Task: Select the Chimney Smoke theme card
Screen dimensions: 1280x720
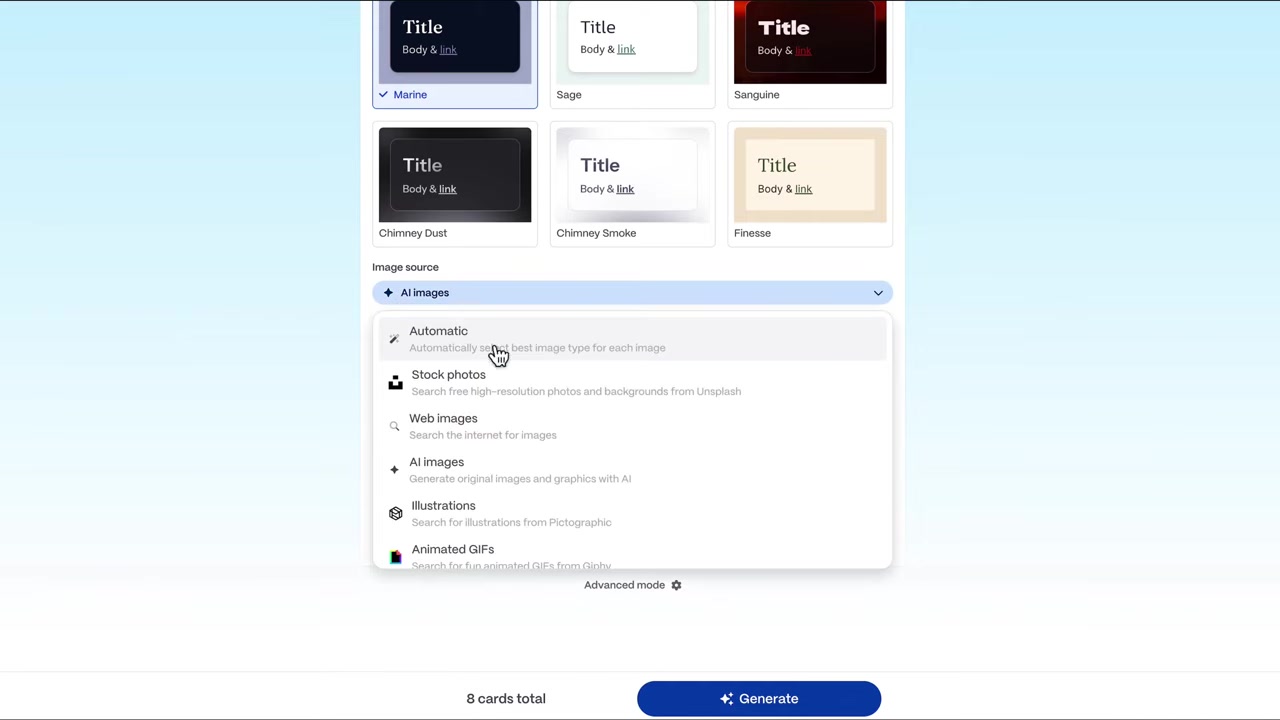Action: pyautogui.click(x=632, y=184)
